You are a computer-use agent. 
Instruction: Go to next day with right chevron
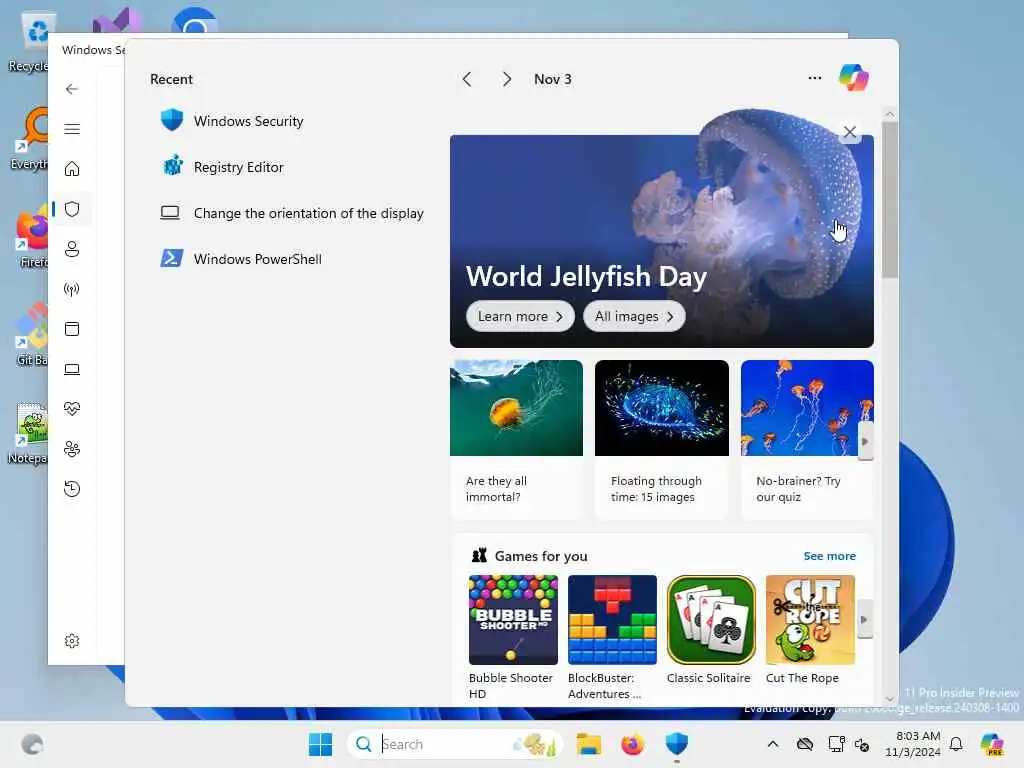point(507,79)
